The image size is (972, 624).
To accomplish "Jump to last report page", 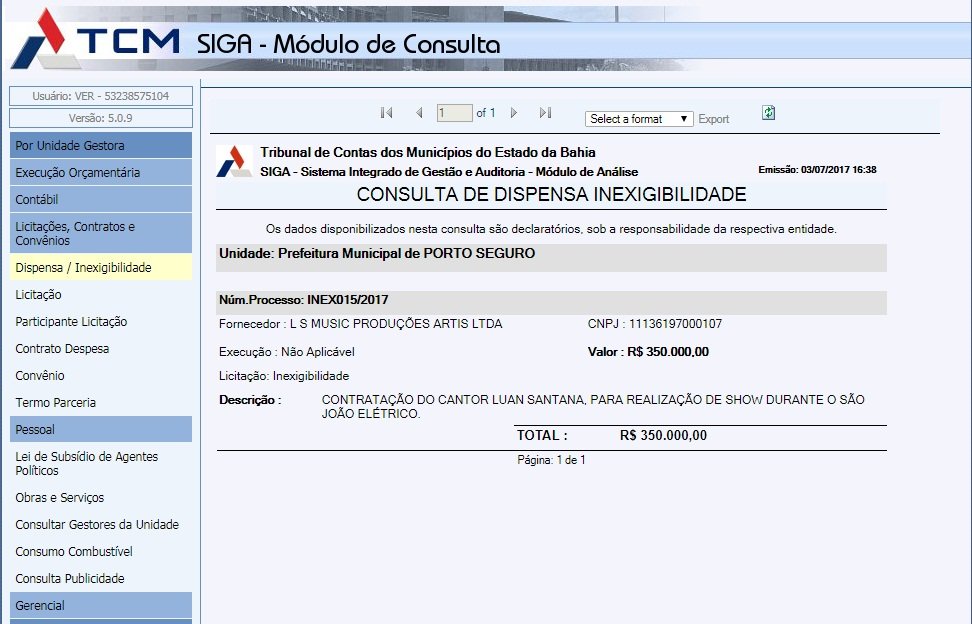I will [x=545, y=114].
